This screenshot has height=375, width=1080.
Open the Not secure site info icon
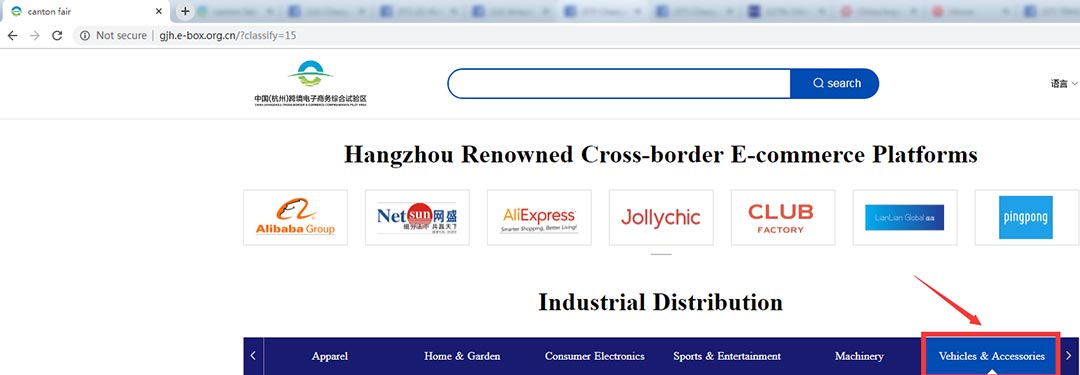click(85, 35)
